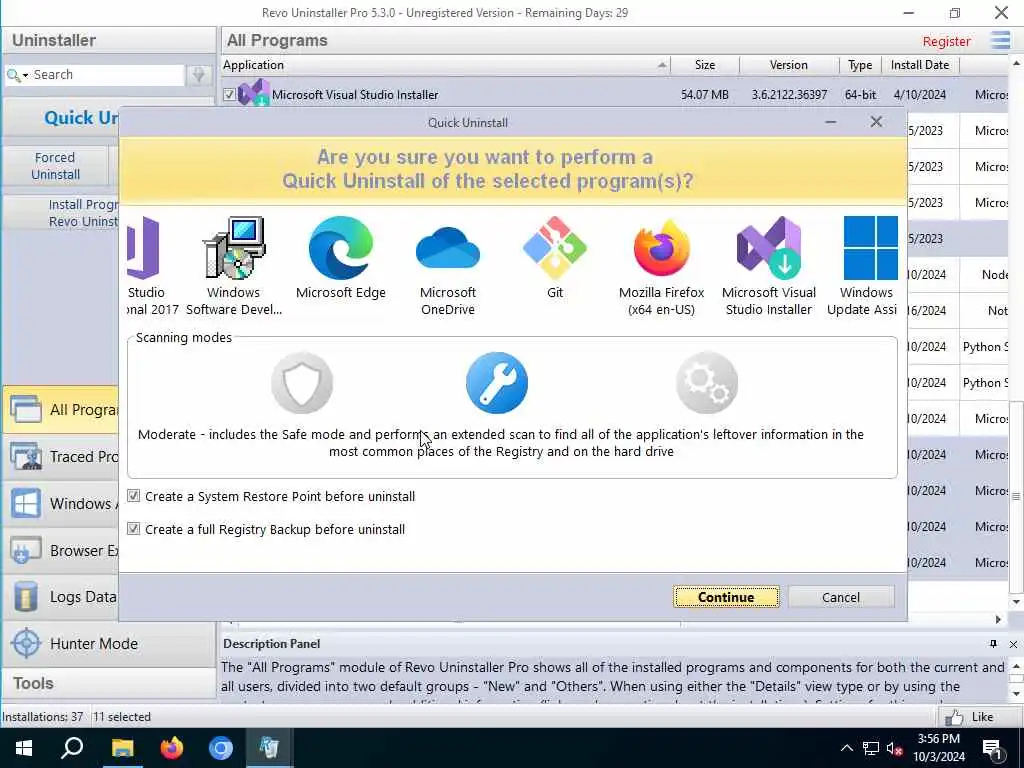Image resolution: width=1024 pixels, height=768 pixels.
Task: Click the 54.07 MB size cell
Action: click(705, 95)
